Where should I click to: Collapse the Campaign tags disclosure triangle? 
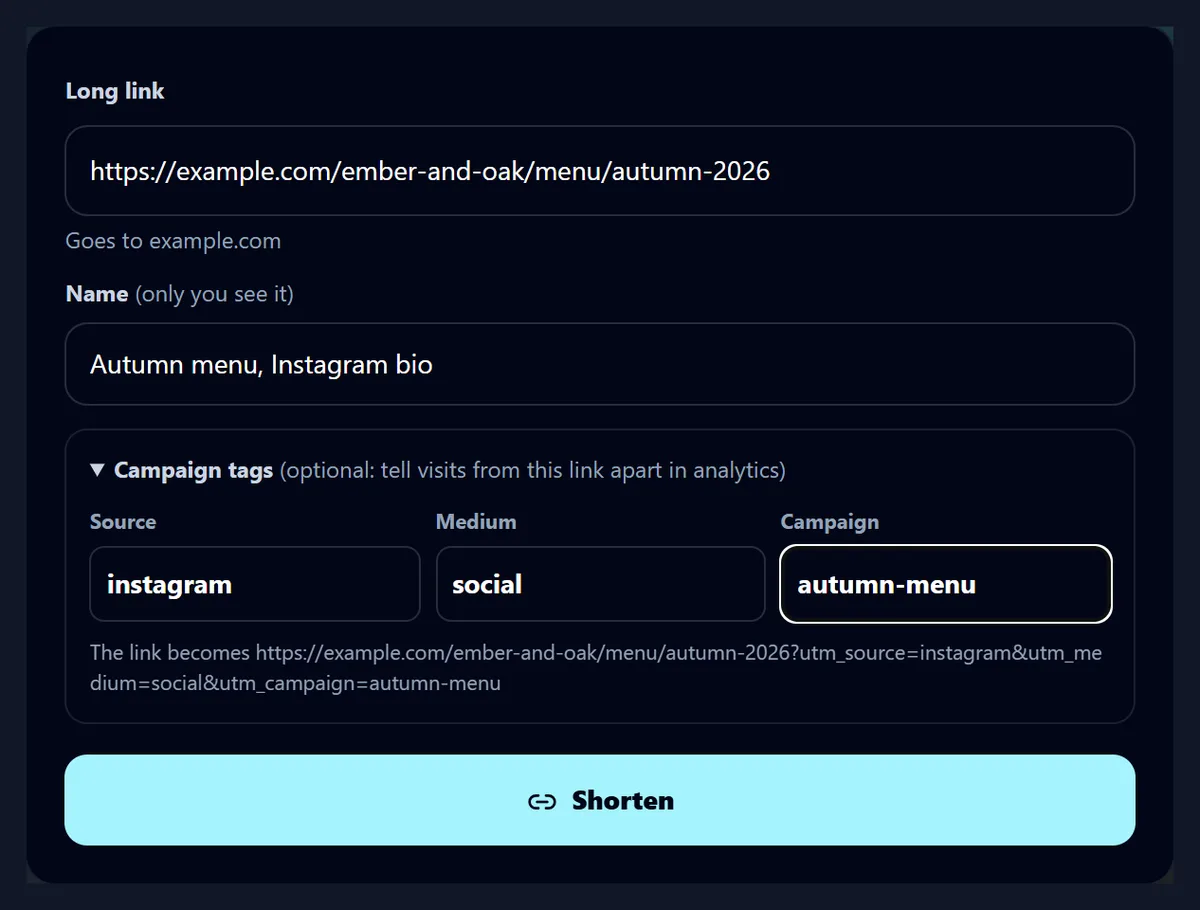pyautogui.click(x=97, y=470)
